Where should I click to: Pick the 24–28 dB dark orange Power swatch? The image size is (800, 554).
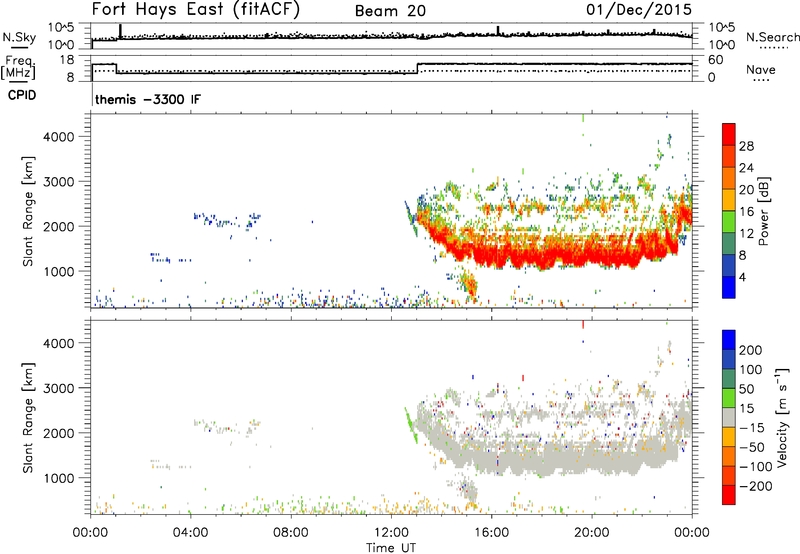729,157
